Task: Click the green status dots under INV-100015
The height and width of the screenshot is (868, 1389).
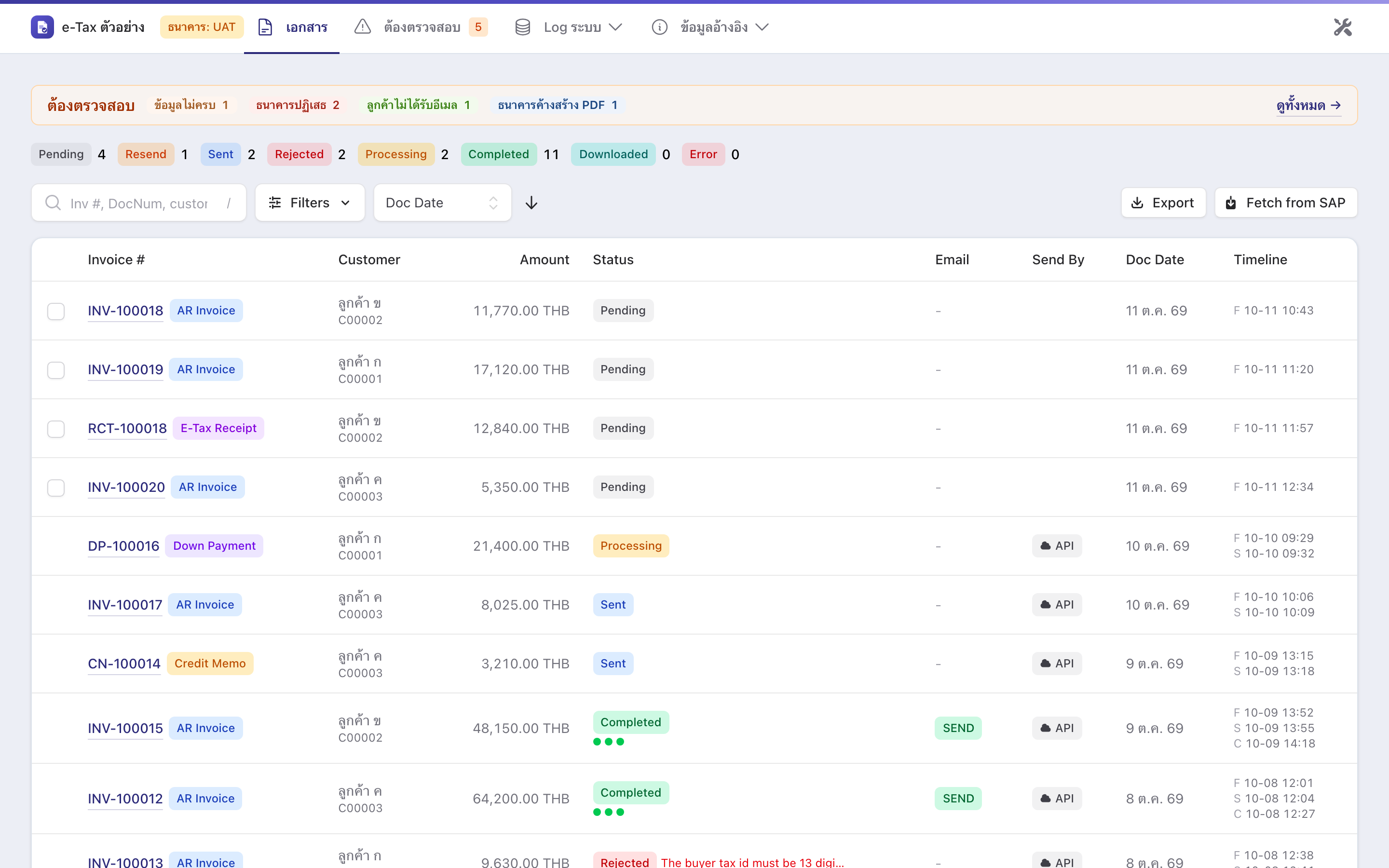Action: click(x=608, y=742)
